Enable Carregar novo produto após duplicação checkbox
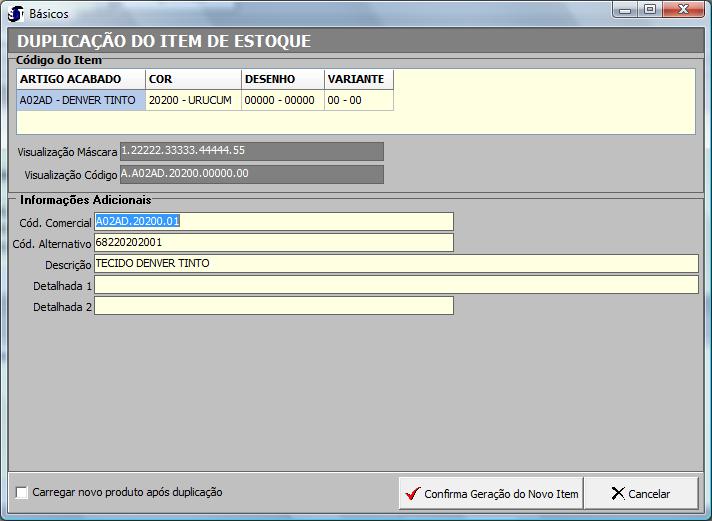712x521 pixels. [x=22, y=492]
